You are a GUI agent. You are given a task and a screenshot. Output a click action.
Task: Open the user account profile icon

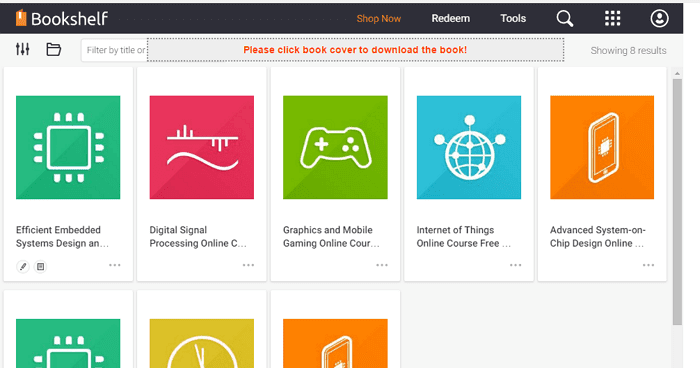pos(659,18)
